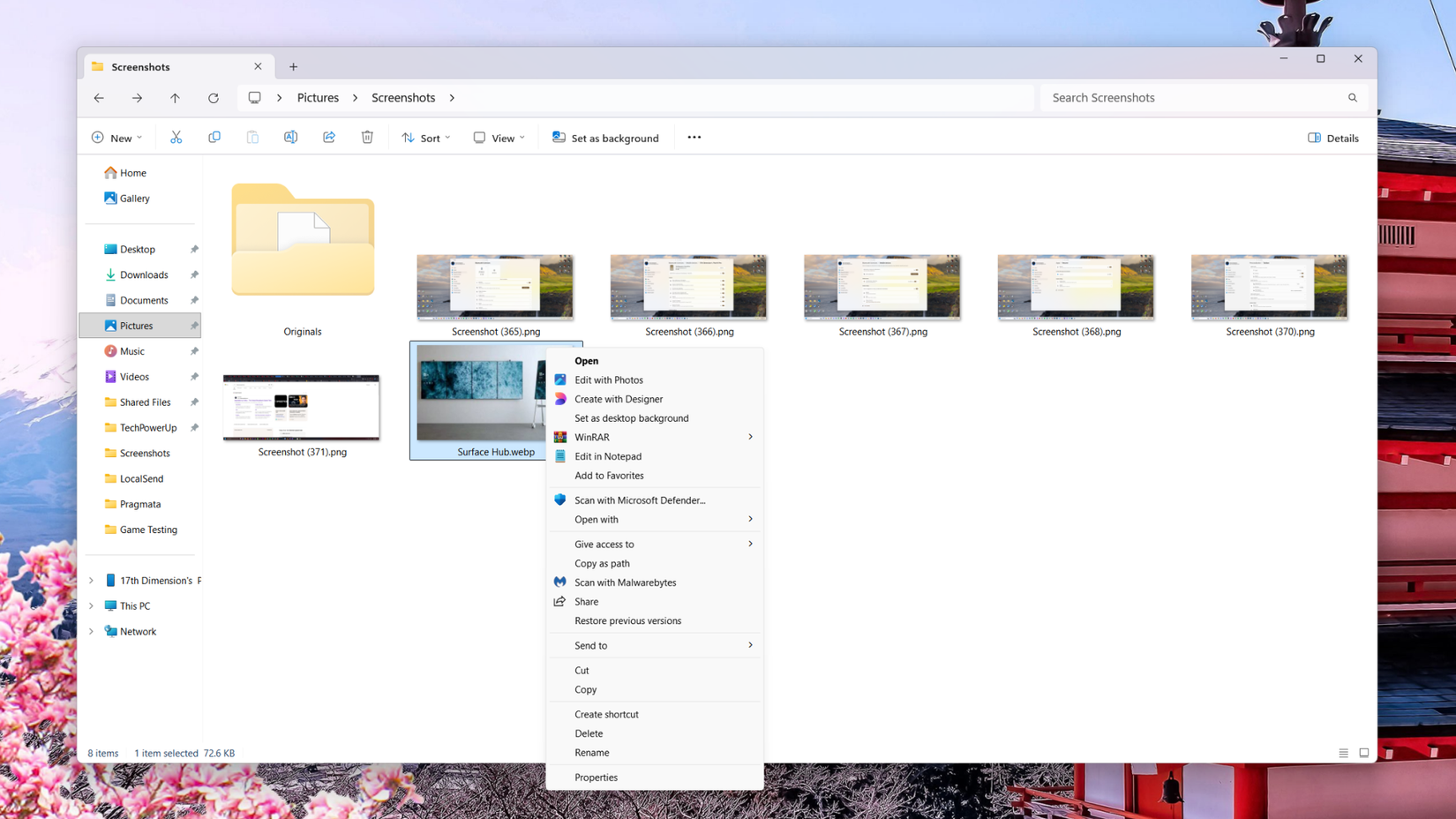Toggle the Details pane
Image resolution: width=1456 pixels, height=819 pixels.
1332,138
